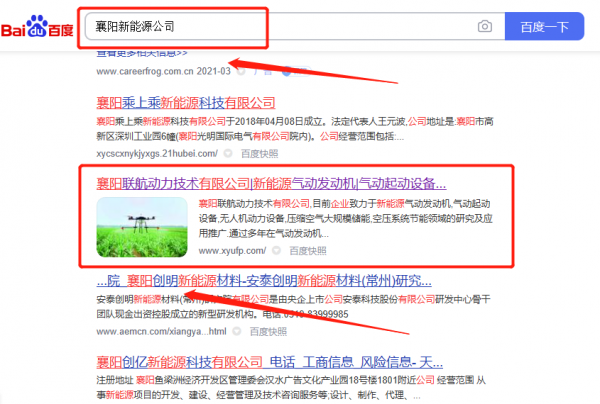Click the verification icon beside xycscxnykjyxgs.21hubei.com
The image size is (600, 404).
coord(227,154)
